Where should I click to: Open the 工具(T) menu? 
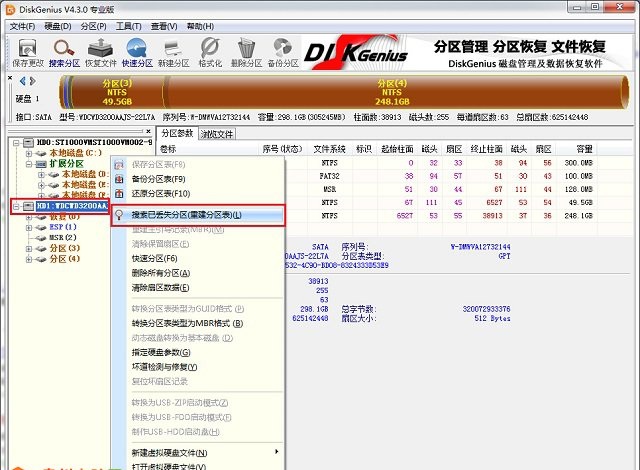tap(129, 27)
